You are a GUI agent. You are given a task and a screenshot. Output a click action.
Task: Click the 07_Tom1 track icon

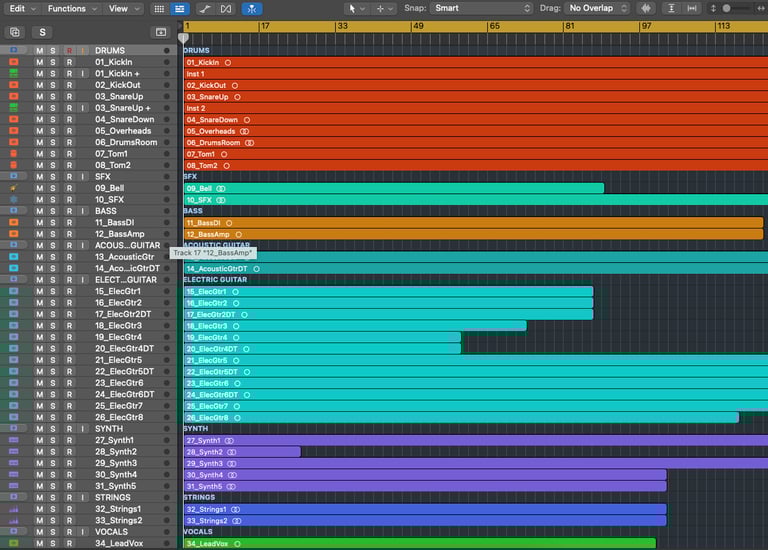pyautogui.click(x=14, y=154)
